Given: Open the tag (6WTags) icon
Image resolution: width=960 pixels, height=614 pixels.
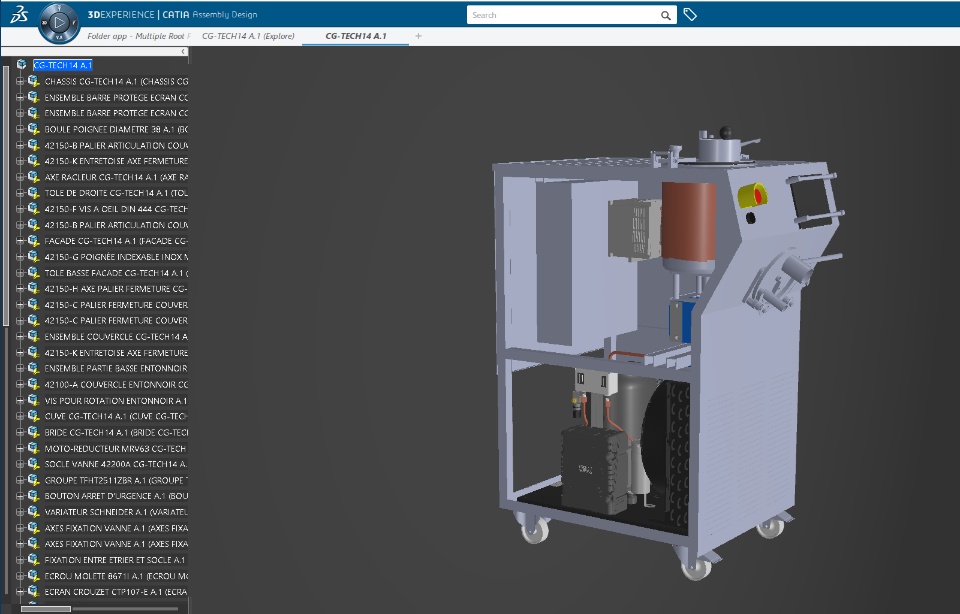Looking at the screenshot, I should 690,15.
